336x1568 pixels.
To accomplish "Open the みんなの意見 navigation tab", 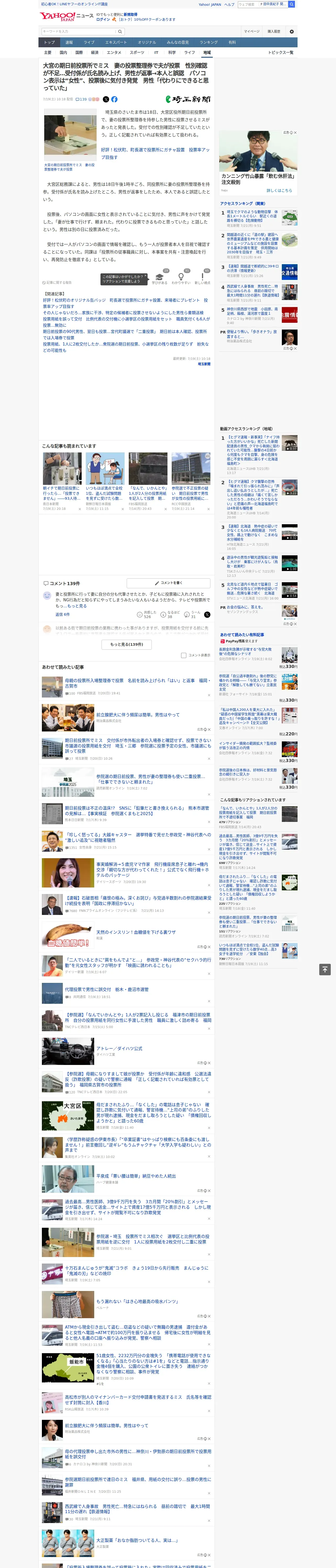I will coord(177,43).
